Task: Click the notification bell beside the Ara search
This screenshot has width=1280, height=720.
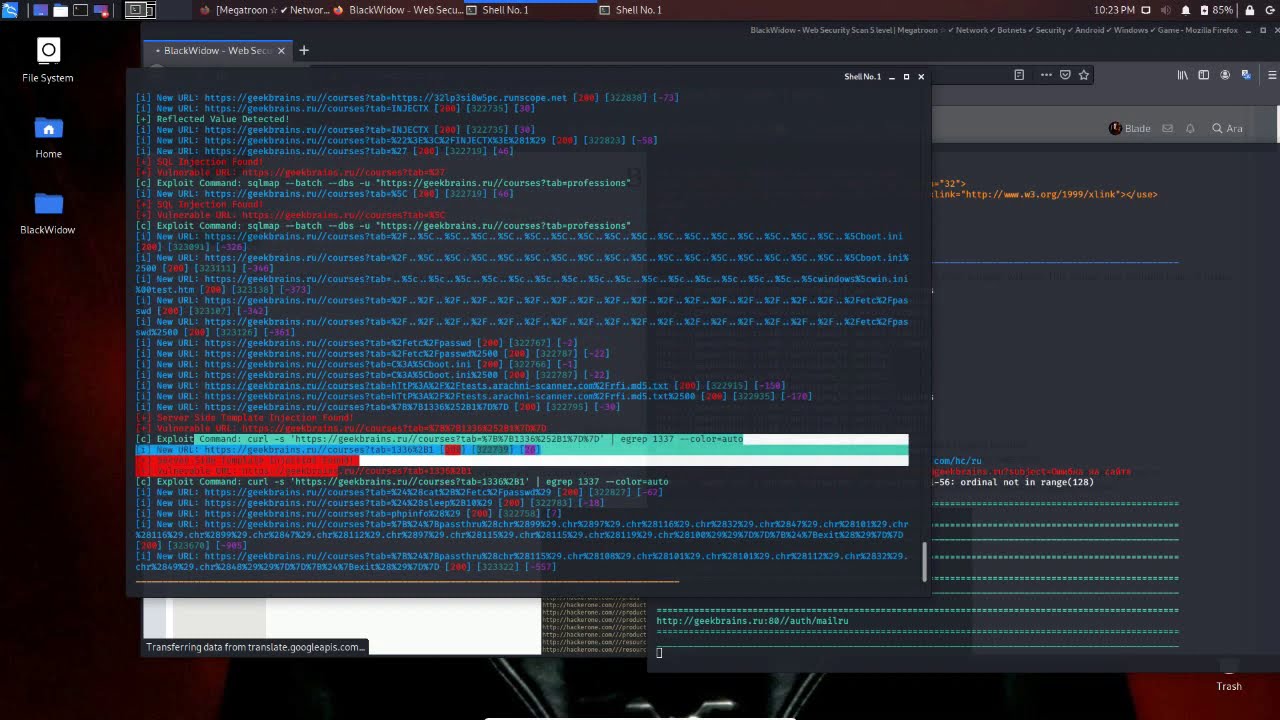Action: 1190,128
